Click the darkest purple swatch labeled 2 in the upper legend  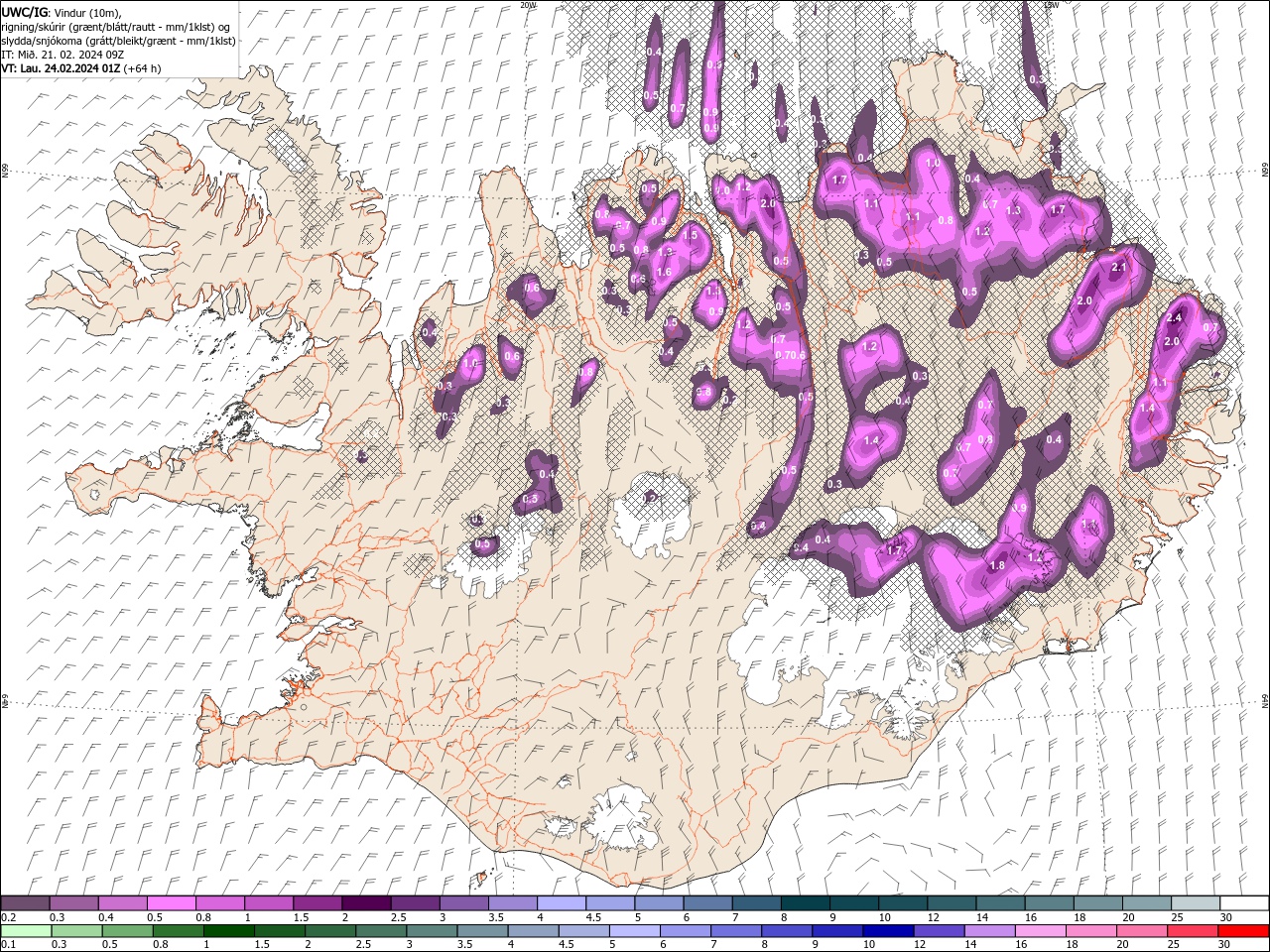tap(366, 903)
